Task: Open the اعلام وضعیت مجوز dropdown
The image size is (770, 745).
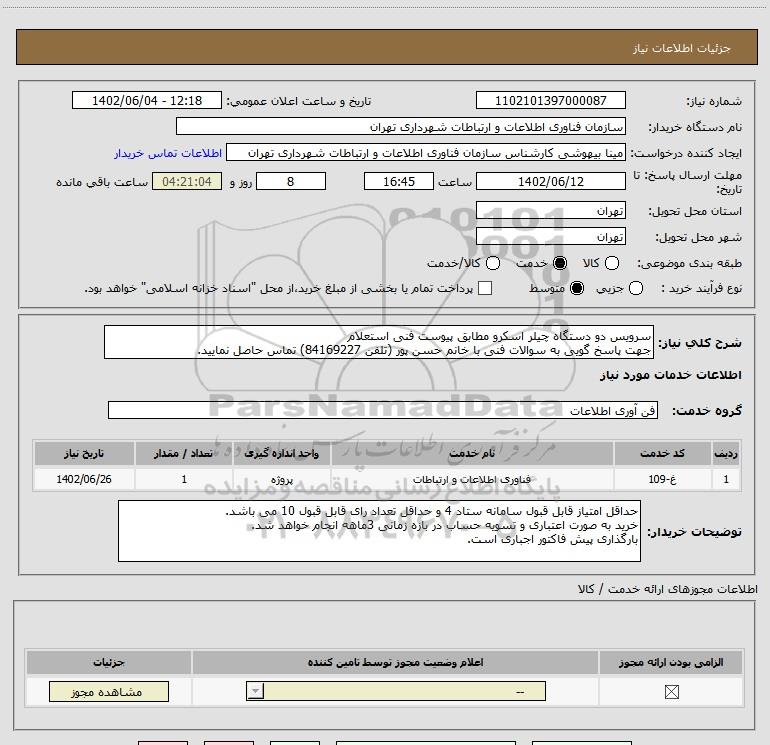Action: [396, 691]
